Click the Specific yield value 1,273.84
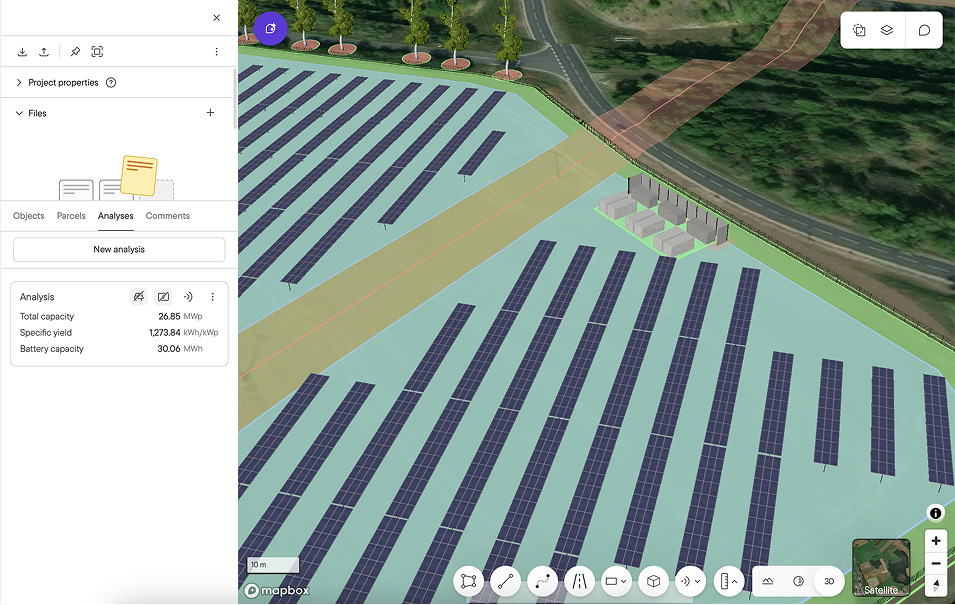 point(164,333)
